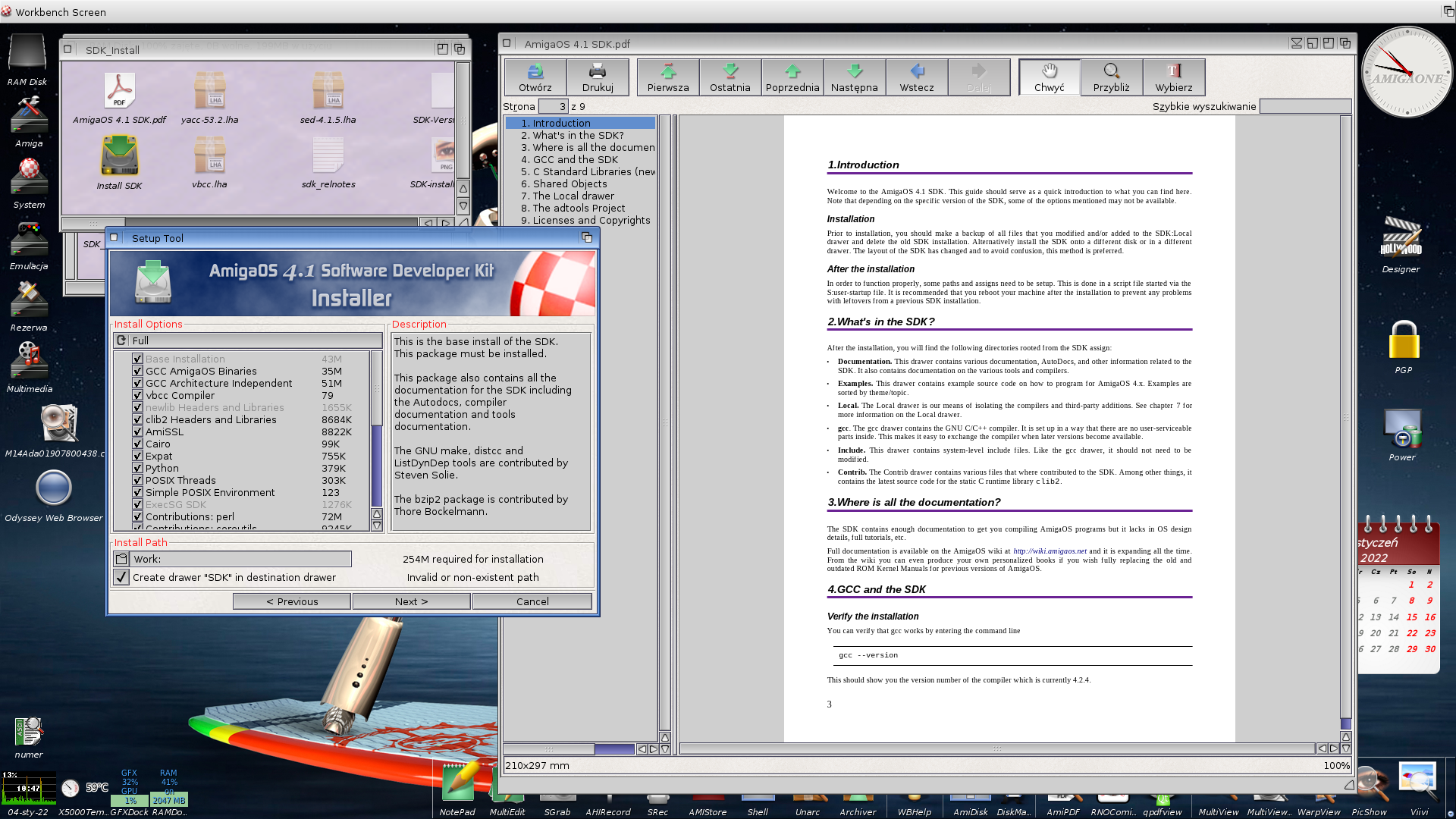
Task: Click down arrow of PDF outline scrollbar
Action: [665, 748]
